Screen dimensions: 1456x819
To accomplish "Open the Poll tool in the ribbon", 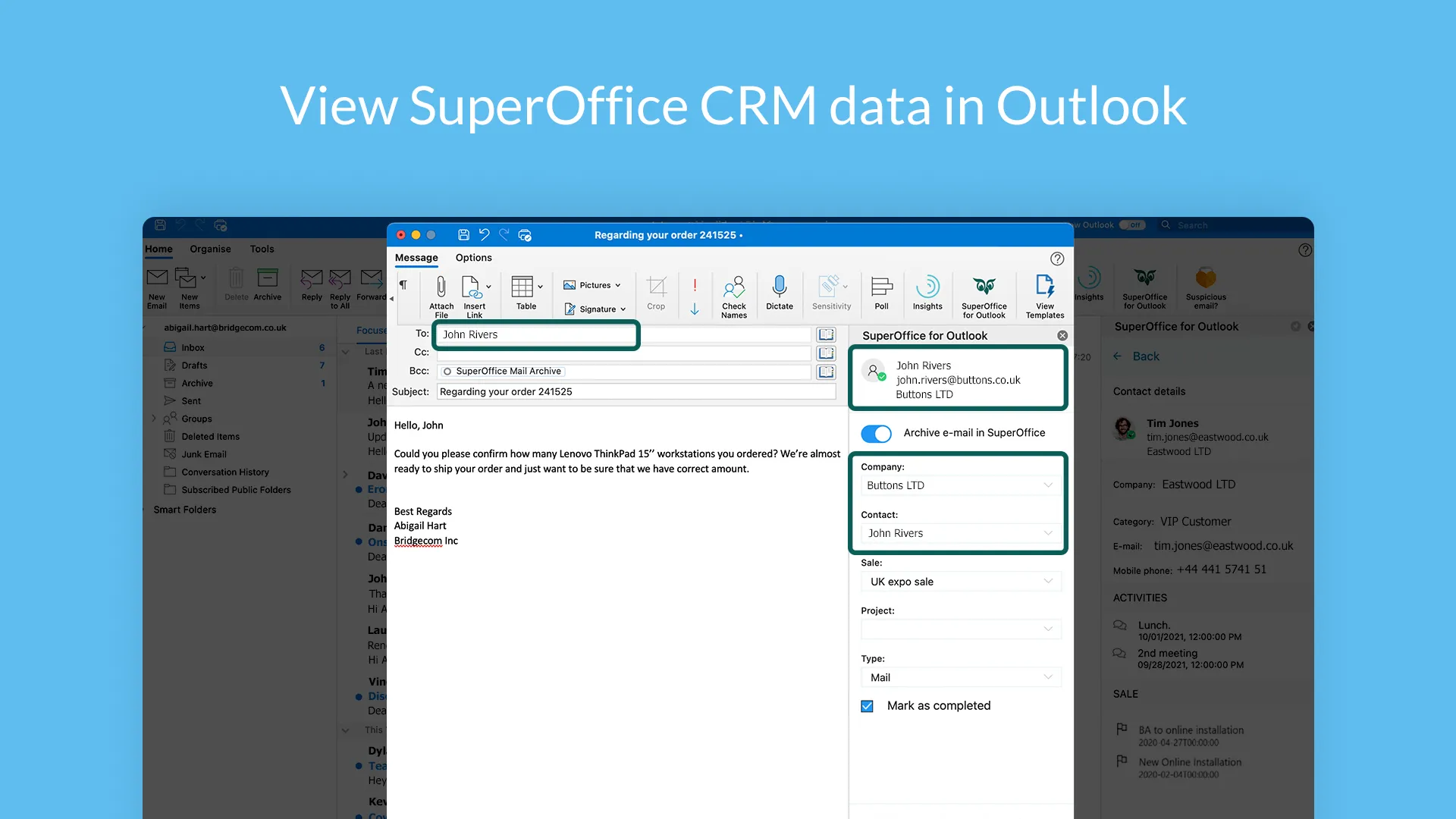I will point(880,288).
